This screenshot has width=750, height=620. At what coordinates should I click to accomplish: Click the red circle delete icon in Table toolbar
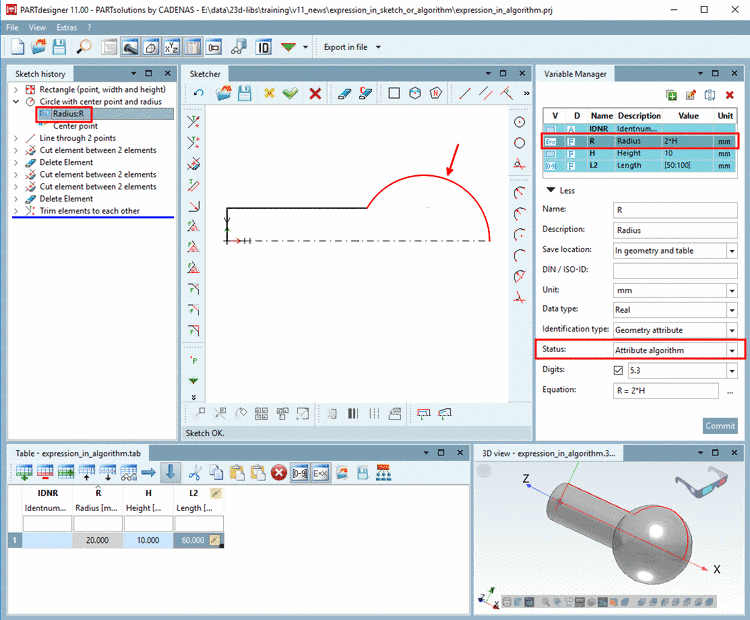pyautogui.click(x=279, y=473)
